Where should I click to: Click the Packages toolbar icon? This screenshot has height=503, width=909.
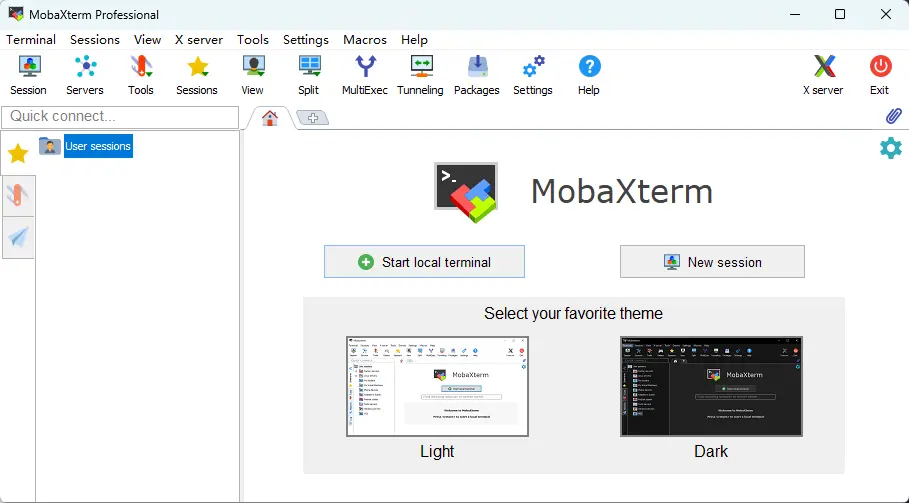478,66
